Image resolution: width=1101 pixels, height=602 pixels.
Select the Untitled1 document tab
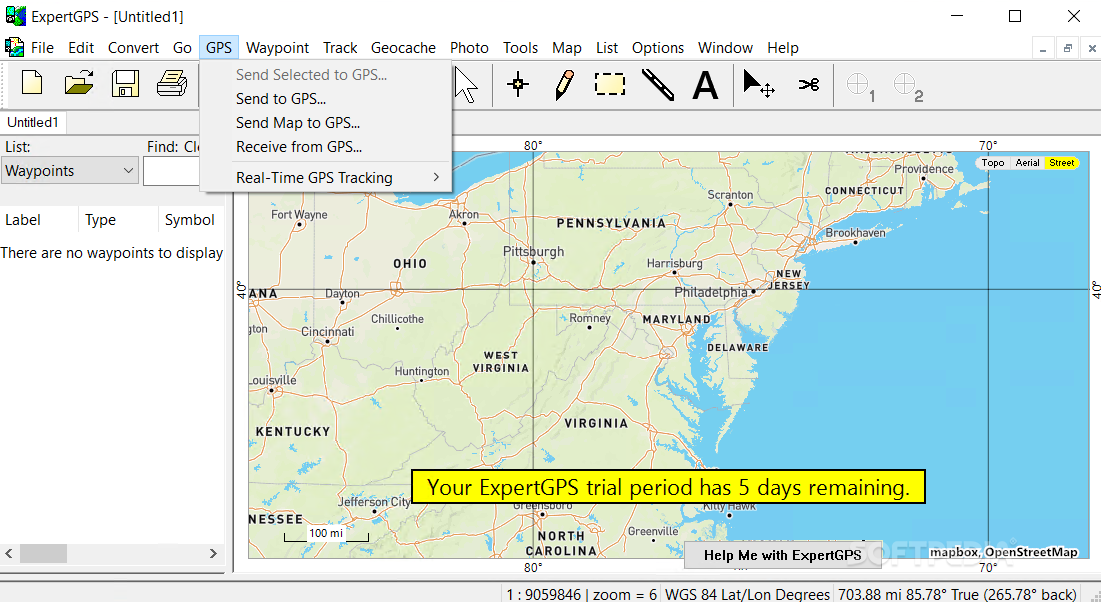(x=33, y=122)
